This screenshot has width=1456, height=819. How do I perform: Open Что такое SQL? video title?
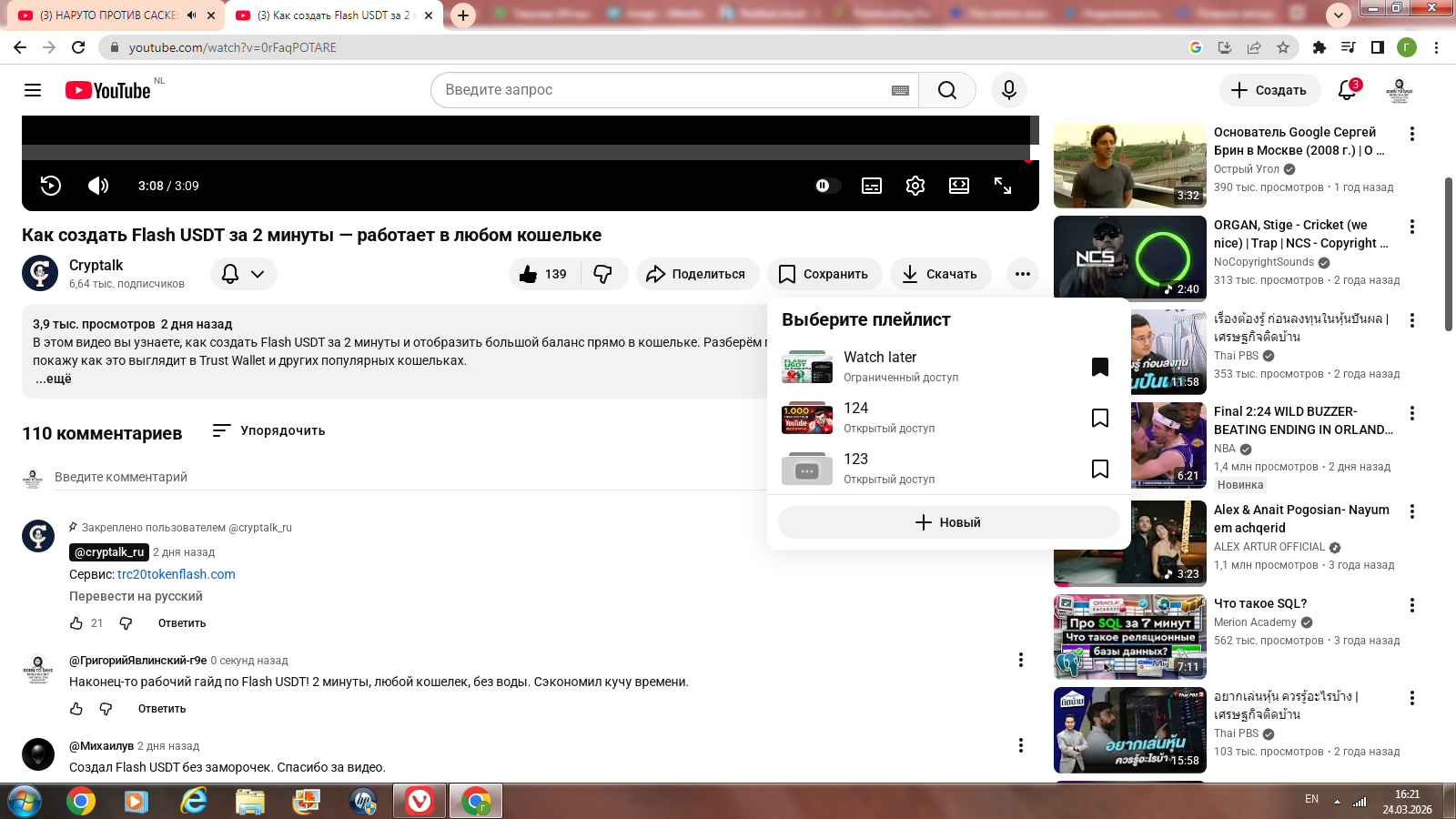(x=1260, y=603)
